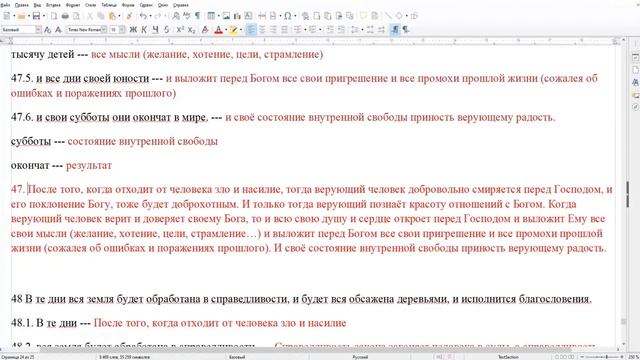Viewport: 640px width, 360px height.
Task: Redo the last undone action
Action: click(x=158, y=16)
